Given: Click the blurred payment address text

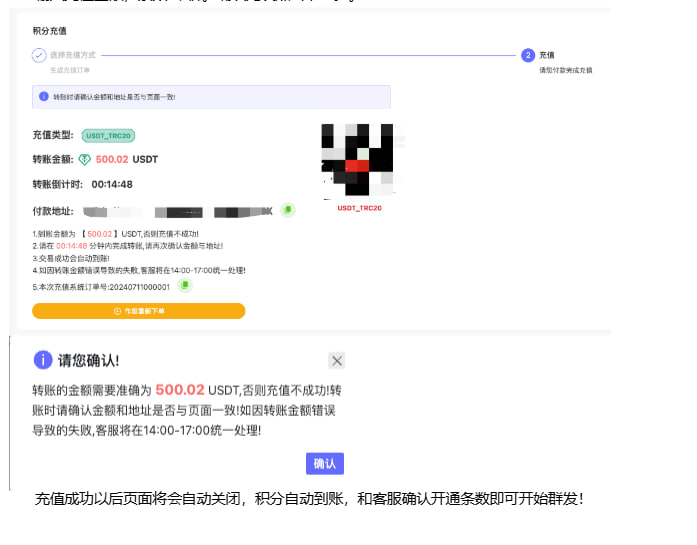Looking at the screenshot, I should [x=178, y=212].
